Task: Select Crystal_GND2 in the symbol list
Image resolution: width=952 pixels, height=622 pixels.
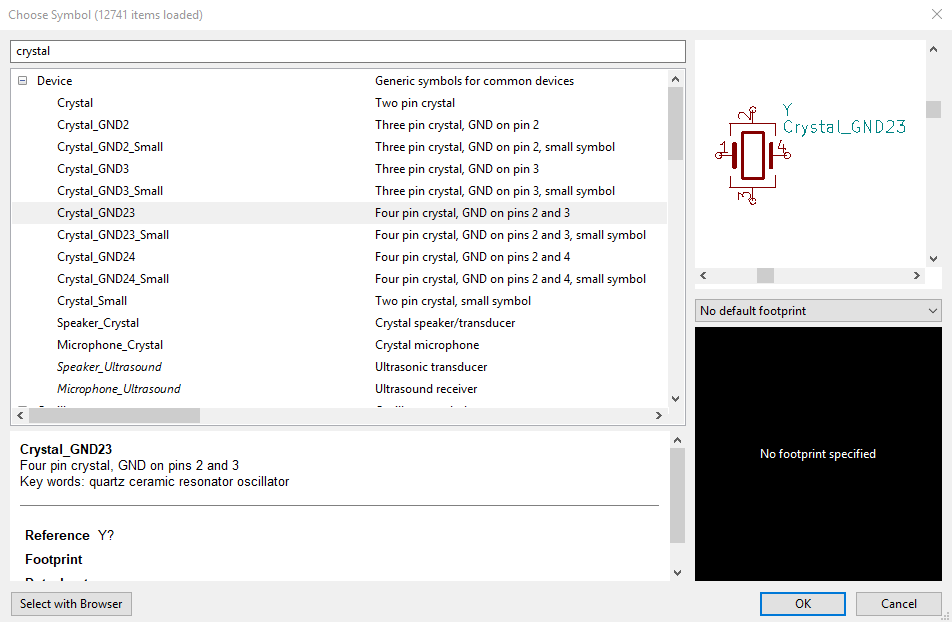Action: click(93, 125)
